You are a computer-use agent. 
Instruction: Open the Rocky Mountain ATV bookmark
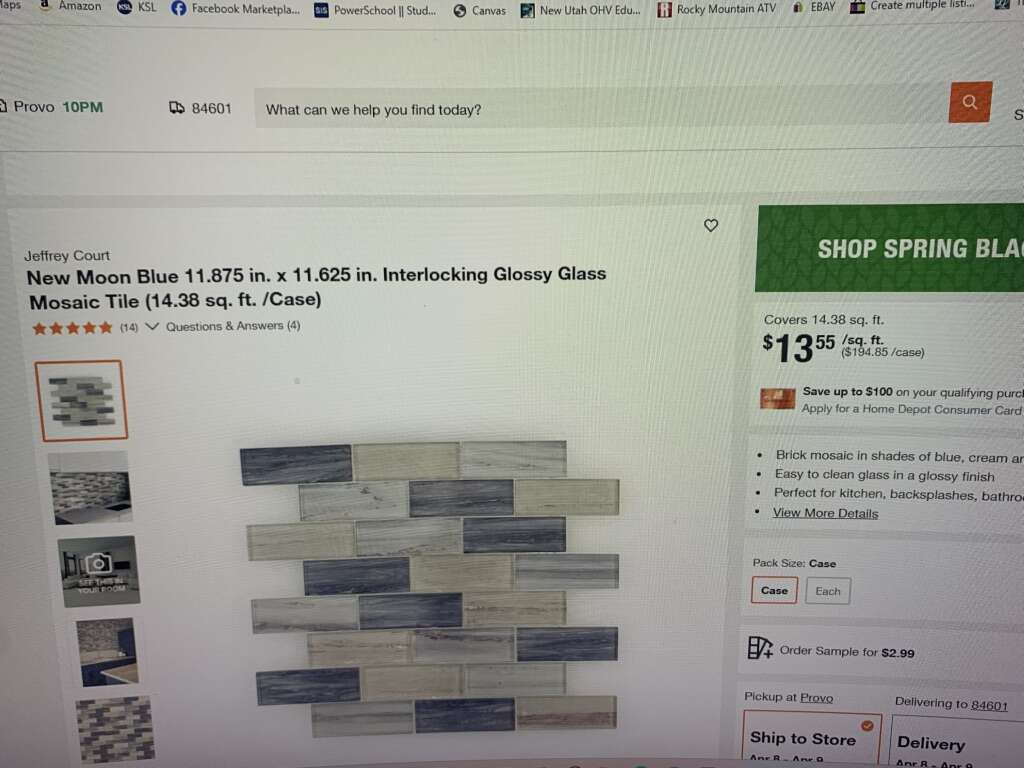click(x=717, y=9)
